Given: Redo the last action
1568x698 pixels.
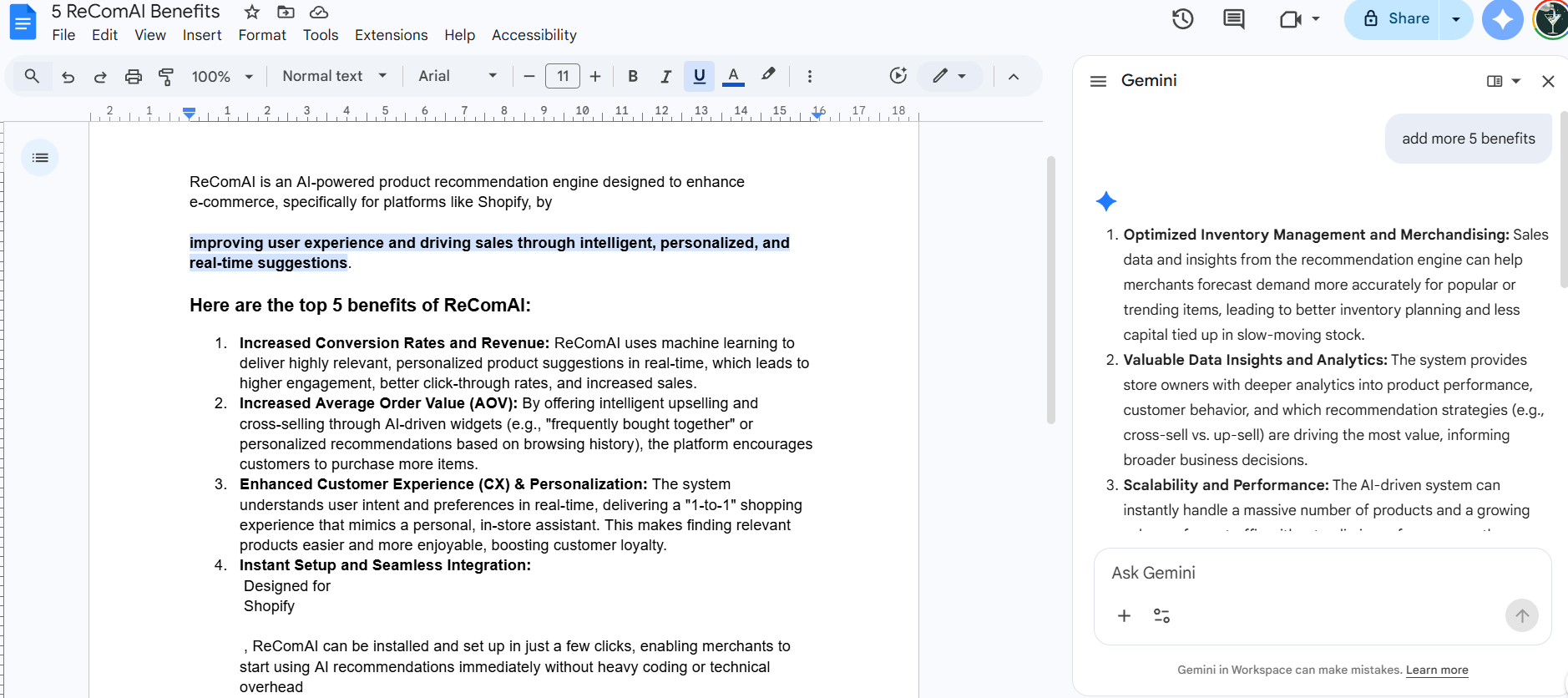Looking at the screenshot, I should pos(100,77).
